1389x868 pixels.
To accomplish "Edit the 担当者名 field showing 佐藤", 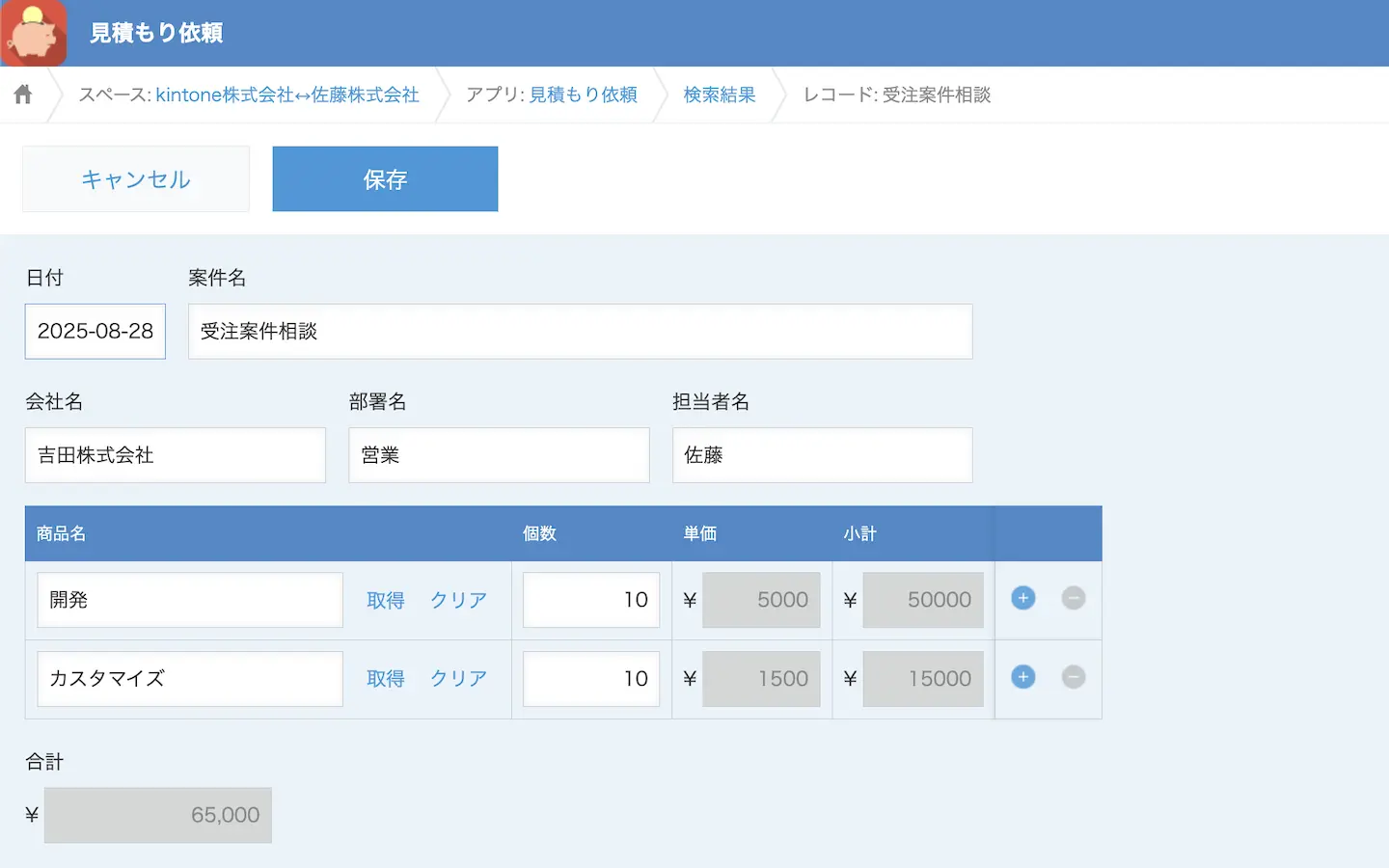I will point(822,455).
